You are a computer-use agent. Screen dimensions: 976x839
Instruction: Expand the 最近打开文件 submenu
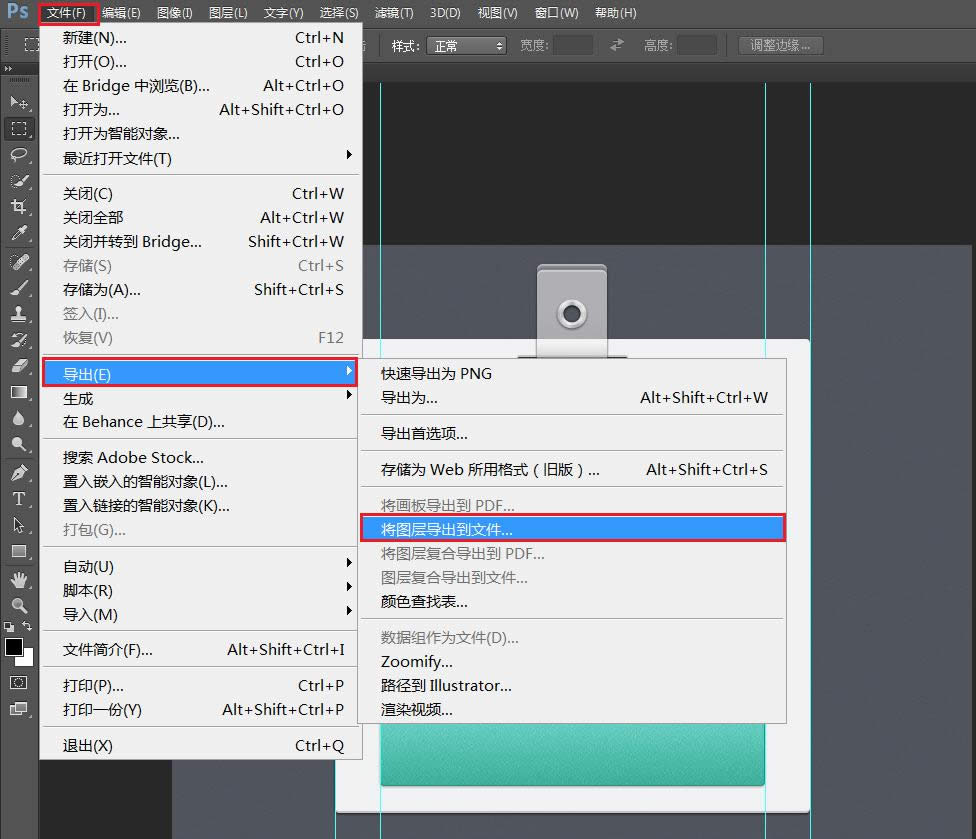pos(200,158)
